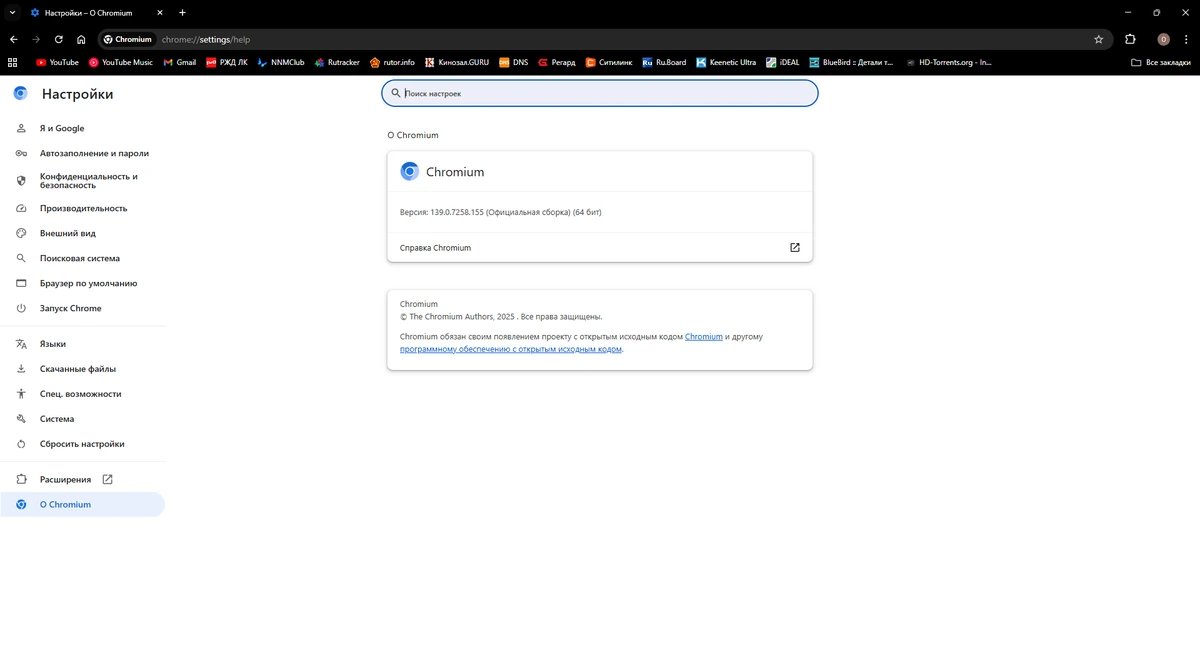
Task: Open the iDEAL bookmark
Action: (783, 62)
